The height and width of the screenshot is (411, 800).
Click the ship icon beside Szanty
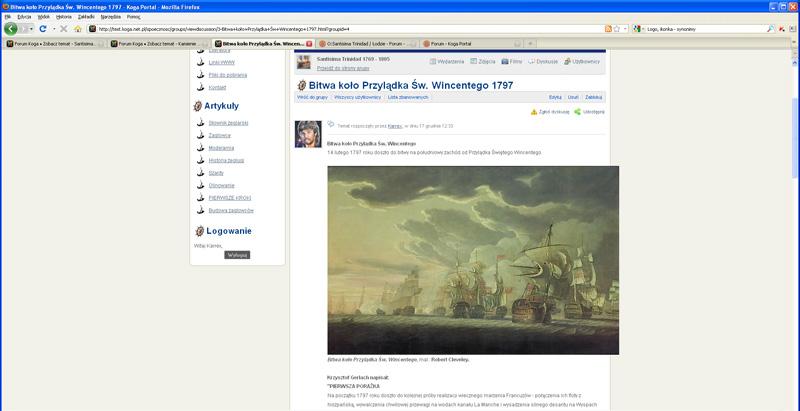200,173
